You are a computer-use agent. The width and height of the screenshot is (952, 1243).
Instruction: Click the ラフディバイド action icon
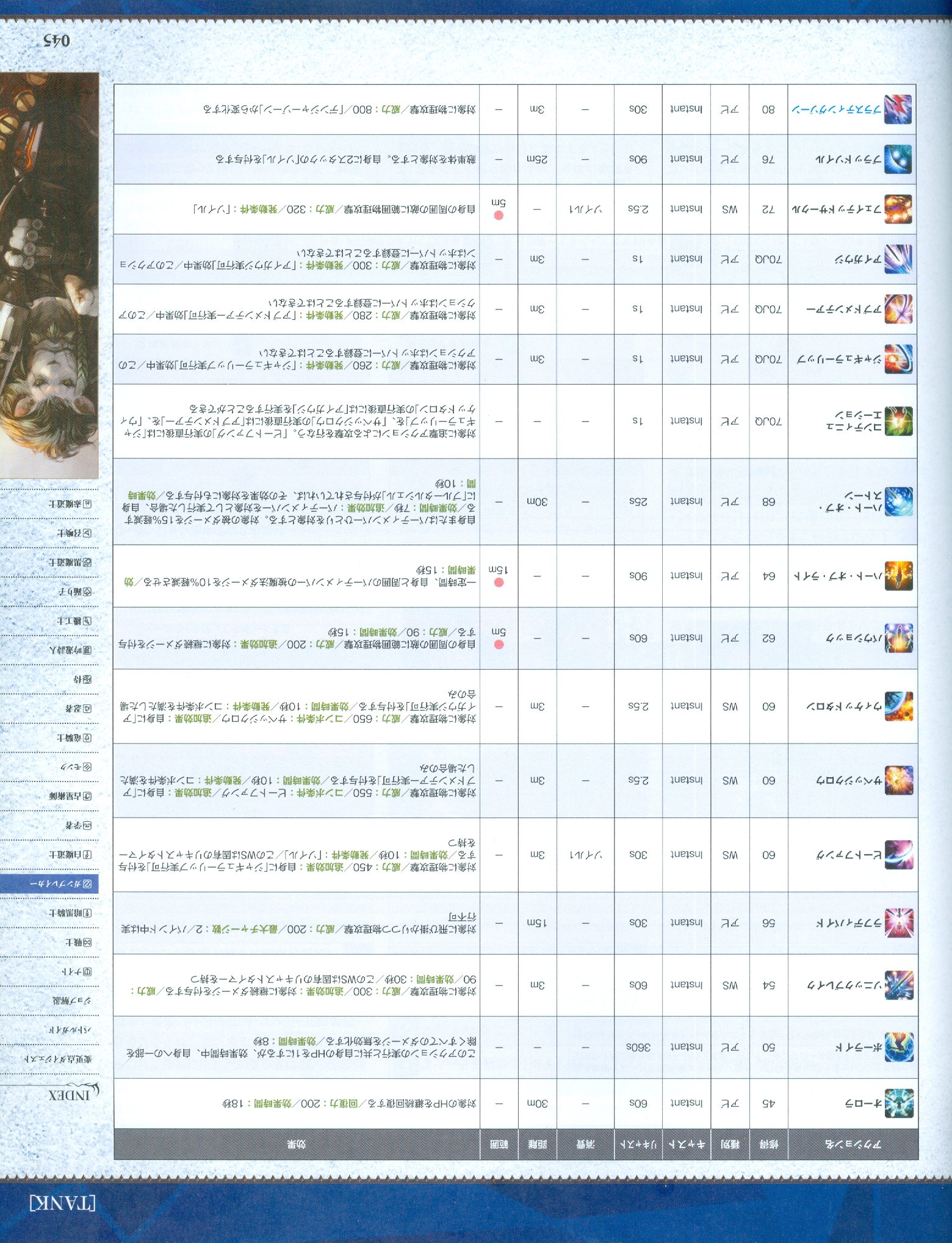tap(899, 923)
